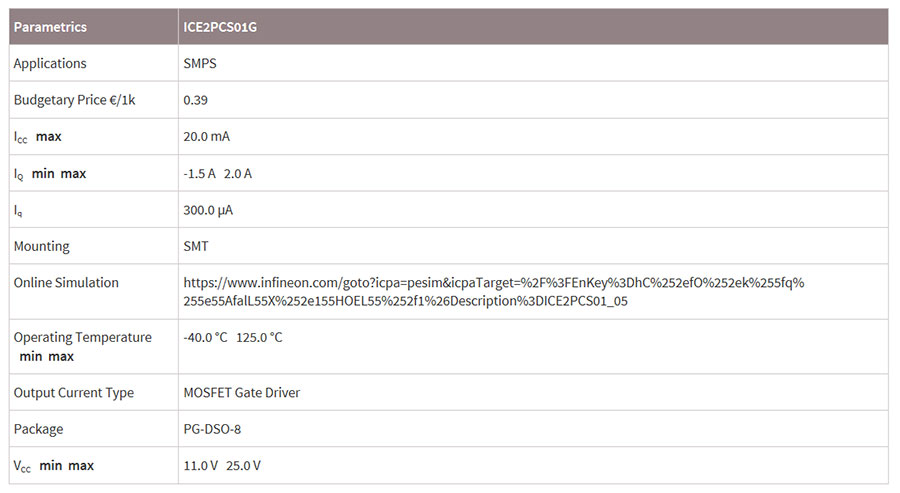The width and height of the screenshot is (900, 493).
Task: Click the 0.39 price value
Action: pos(195,100)
